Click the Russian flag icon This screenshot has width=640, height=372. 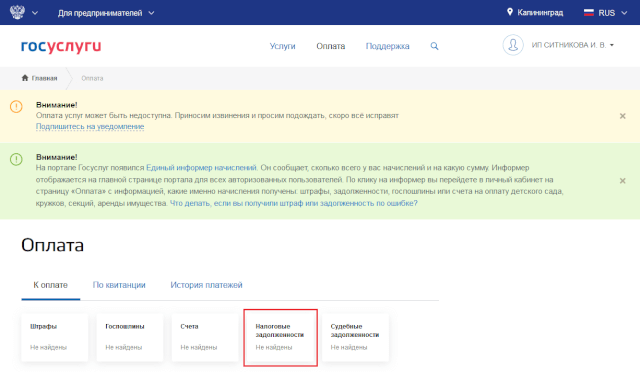[589, 13]
